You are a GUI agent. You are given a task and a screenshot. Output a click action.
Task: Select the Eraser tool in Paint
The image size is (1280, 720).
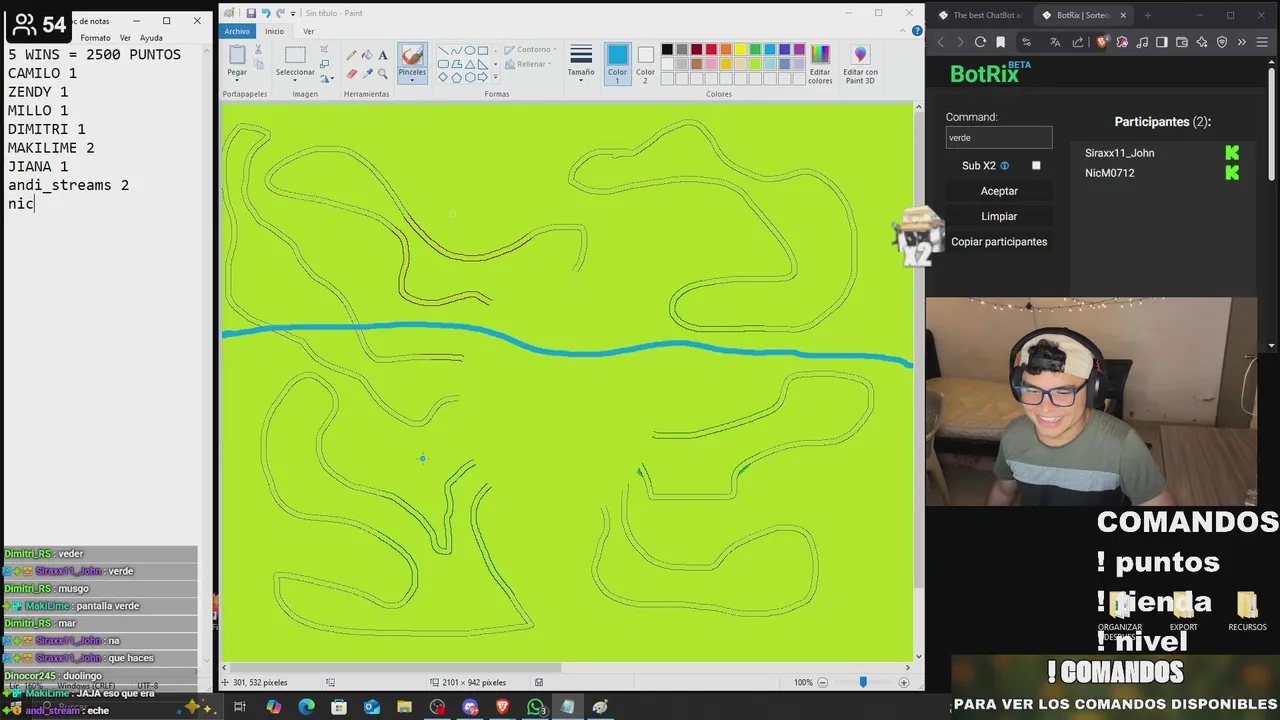click(x=351, y=73)
